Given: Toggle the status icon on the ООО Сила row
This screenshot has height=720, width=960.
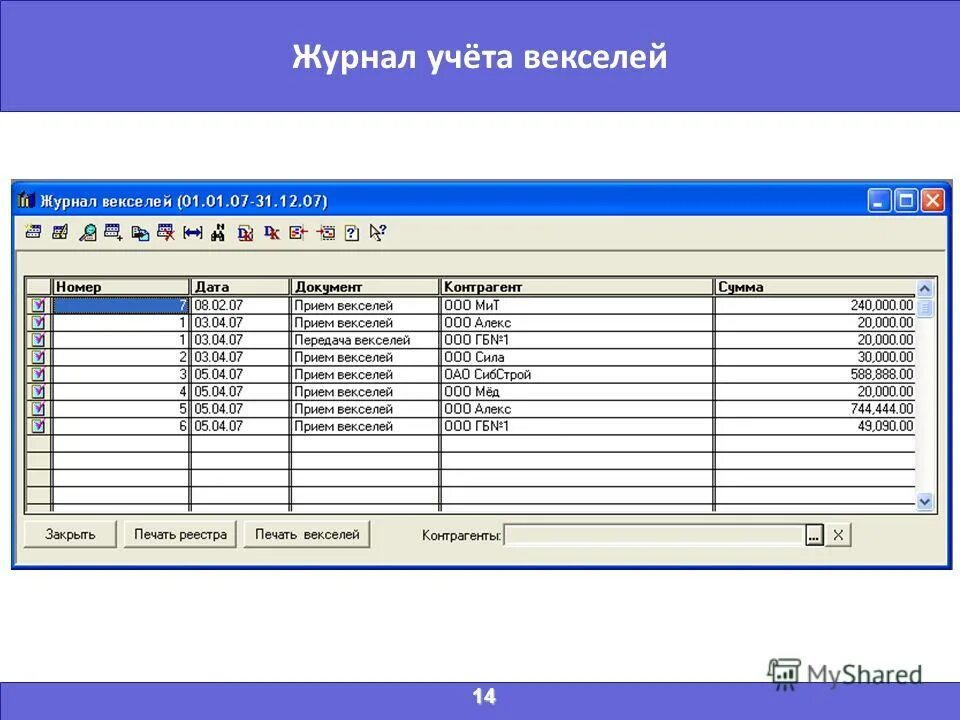Looking at the screenshot, I should coord(37,356).
